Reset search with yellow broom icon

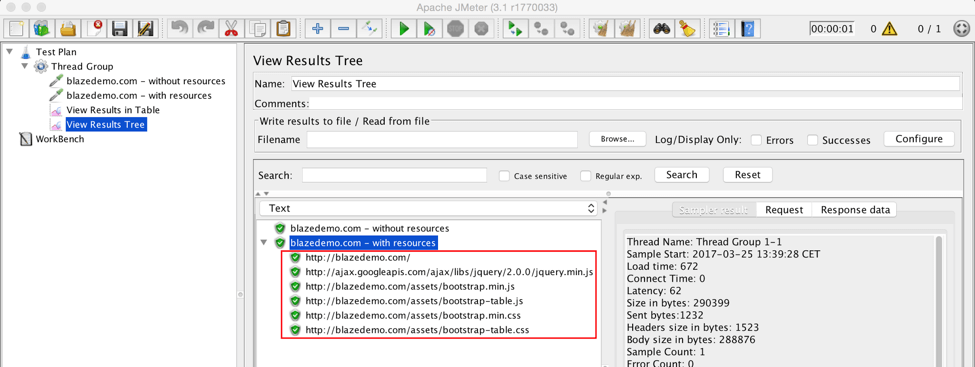(x=686, y=29)
